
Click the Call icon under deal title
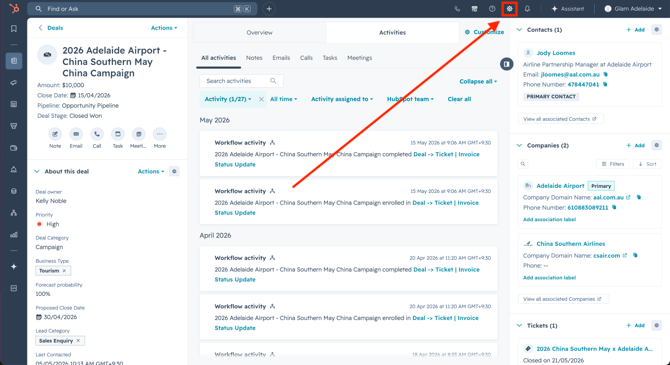tap(97, 134)
